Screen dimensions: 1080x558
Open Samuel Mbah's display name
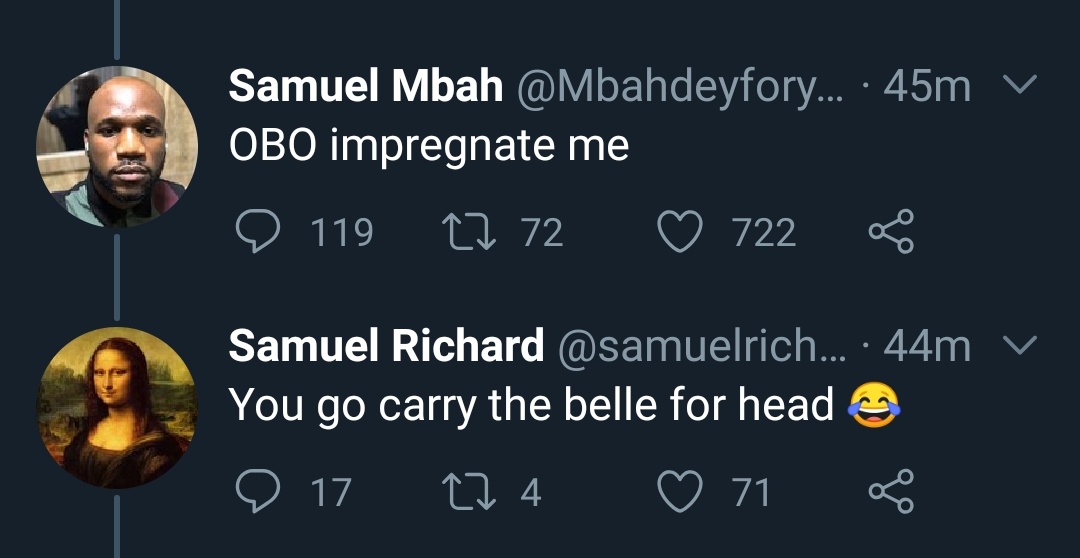pyautogui.click(x=366, y=86)
